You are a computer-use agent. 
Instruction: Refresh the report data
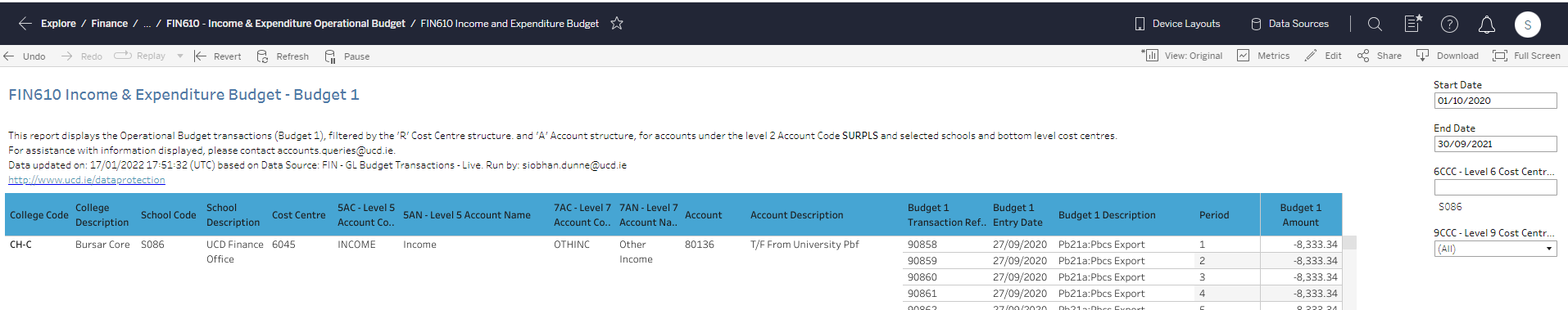point(283,56)
